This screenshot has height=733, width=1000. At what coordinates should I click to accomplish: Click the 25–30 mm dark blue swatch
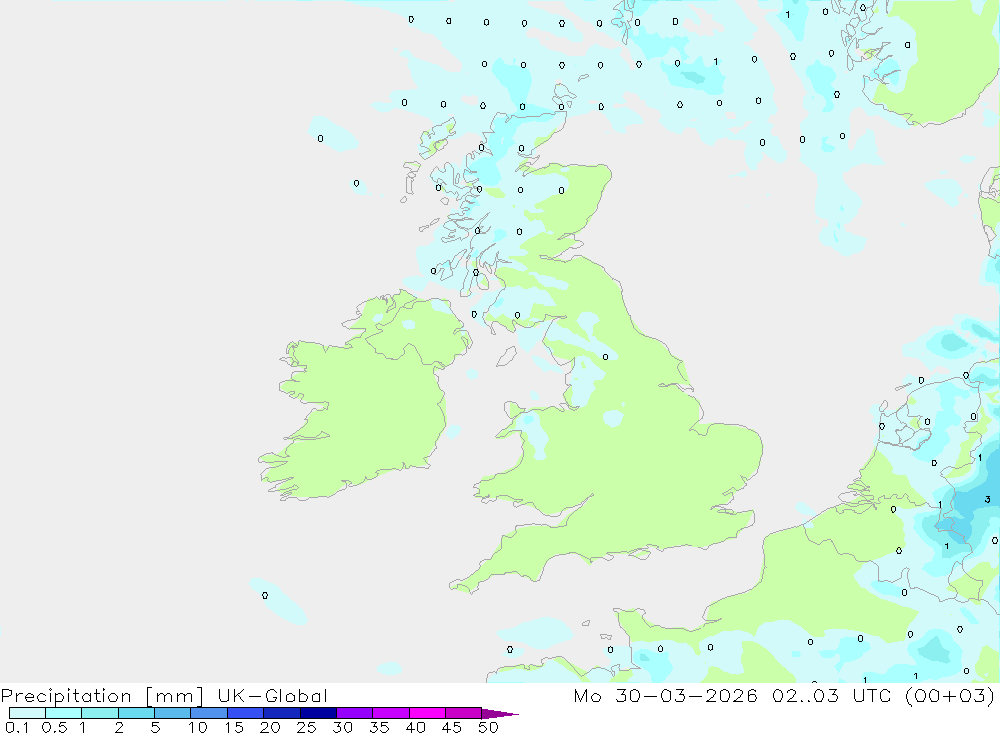(x=318, y=713)
